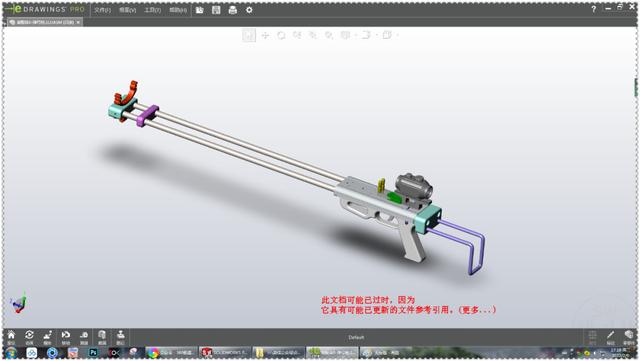Viewport: 640px width, 361px height.
Task: Select the pan tool in heads-up toolbar
Action: click(265, 36)
